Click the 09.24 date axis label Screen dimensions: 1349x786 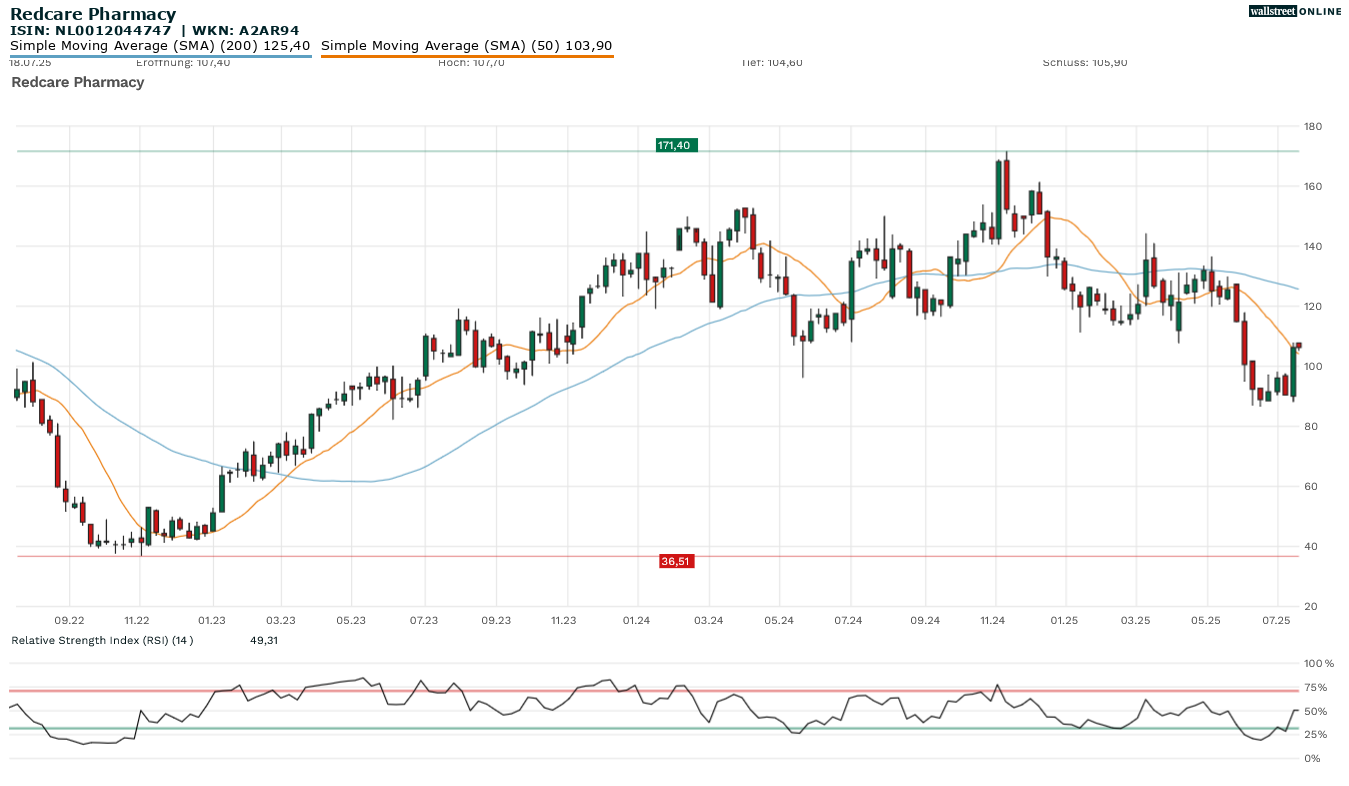click(x=925, y=621)
